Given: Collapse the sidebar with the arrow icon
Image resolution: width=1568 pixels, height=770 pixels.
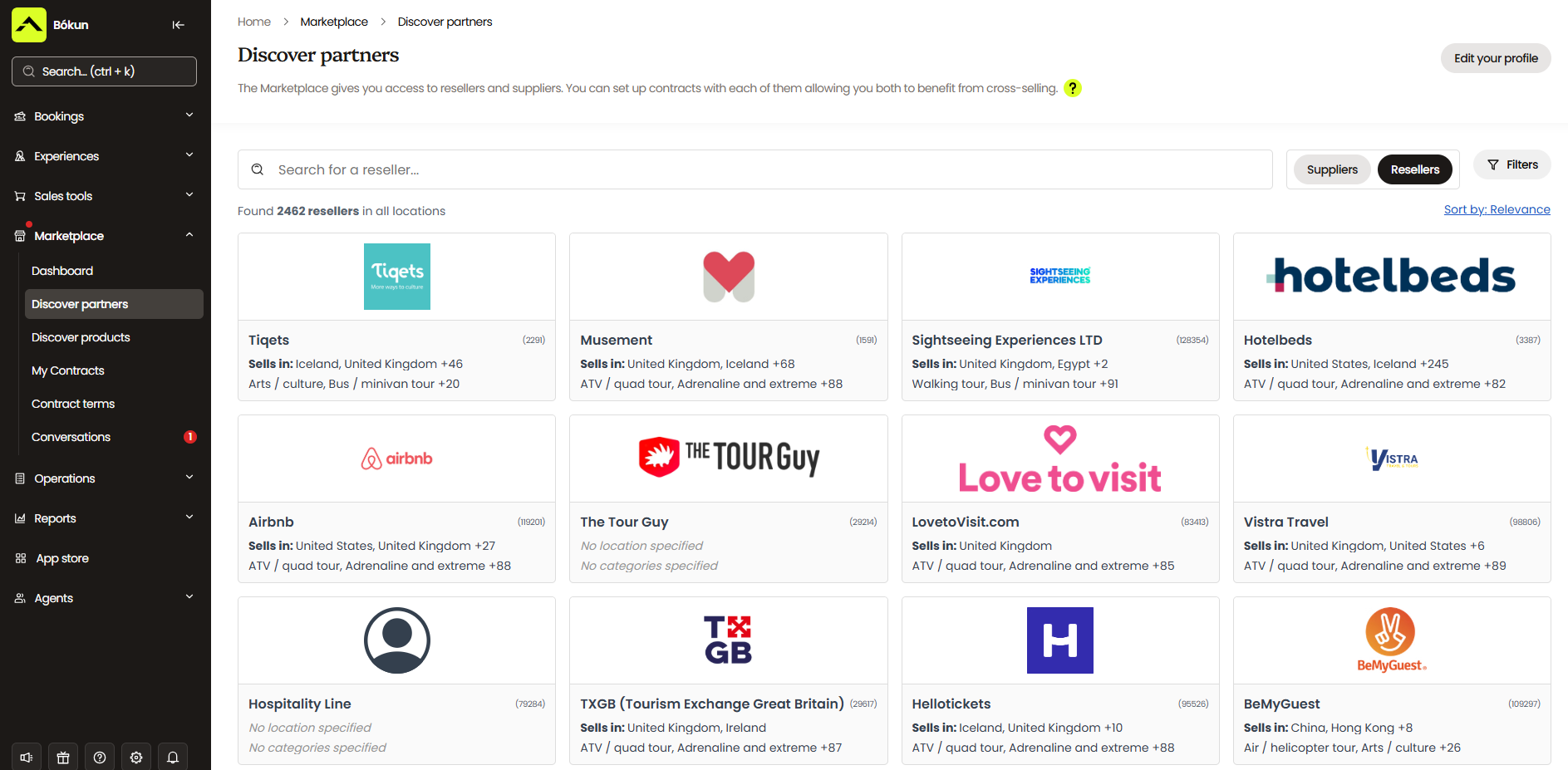Looking at the screenshot, I should click(x=178, y=25).
